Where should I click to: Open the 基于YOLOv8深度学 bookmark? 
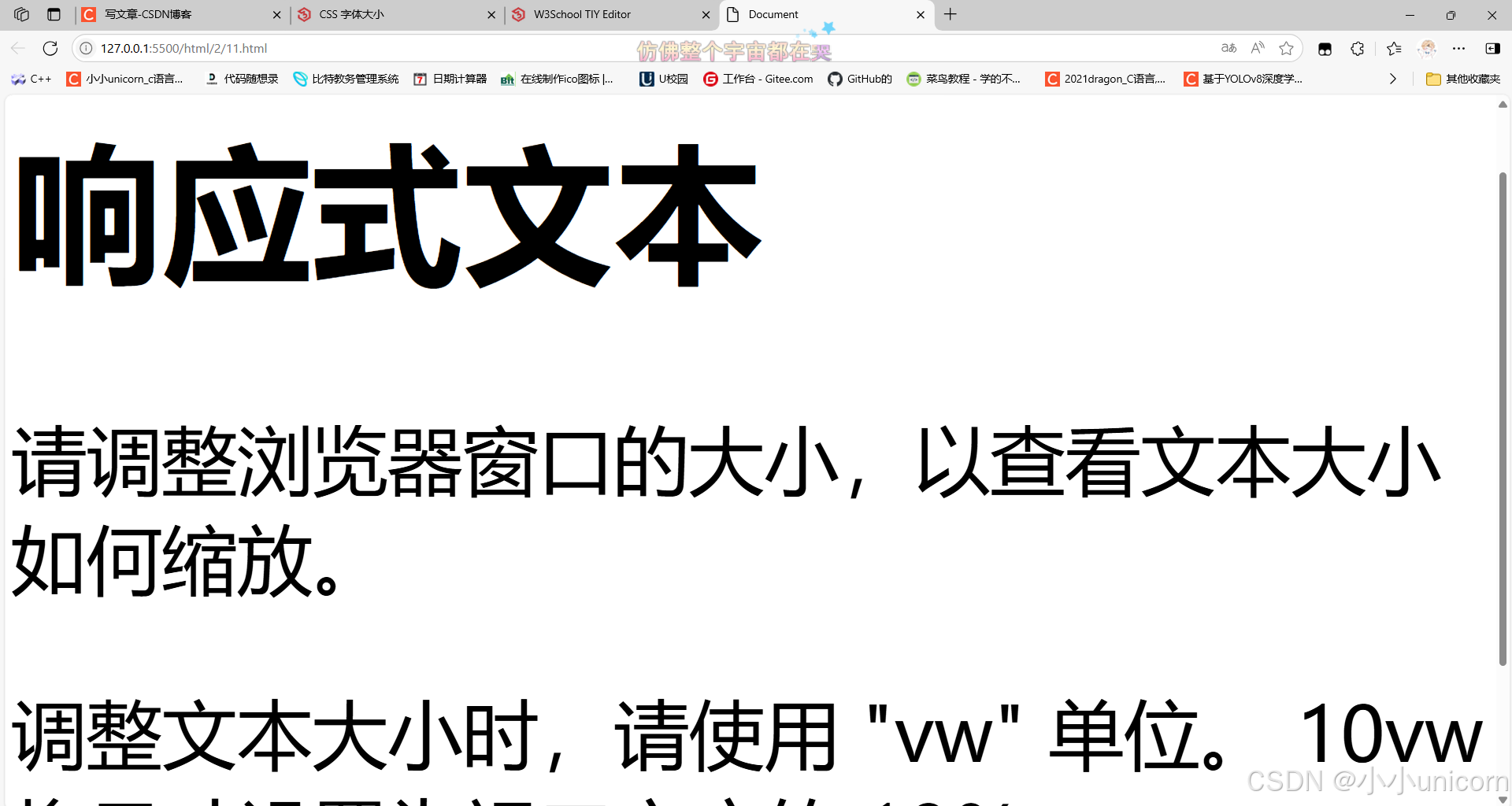1243,79
